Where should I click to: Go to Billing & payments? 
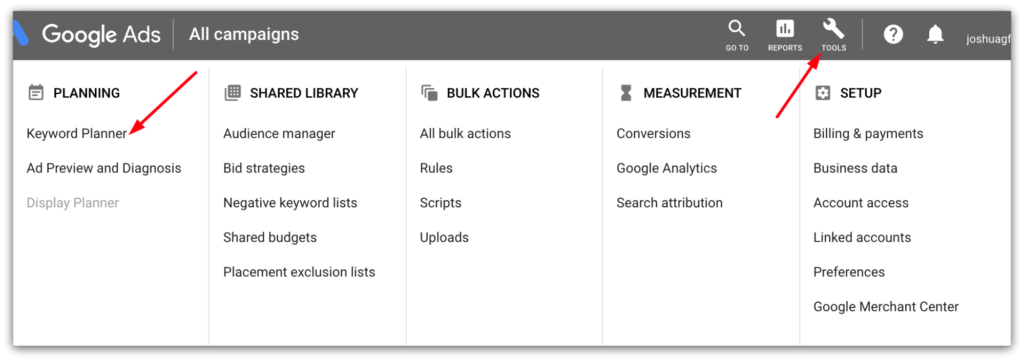[868, 134]
